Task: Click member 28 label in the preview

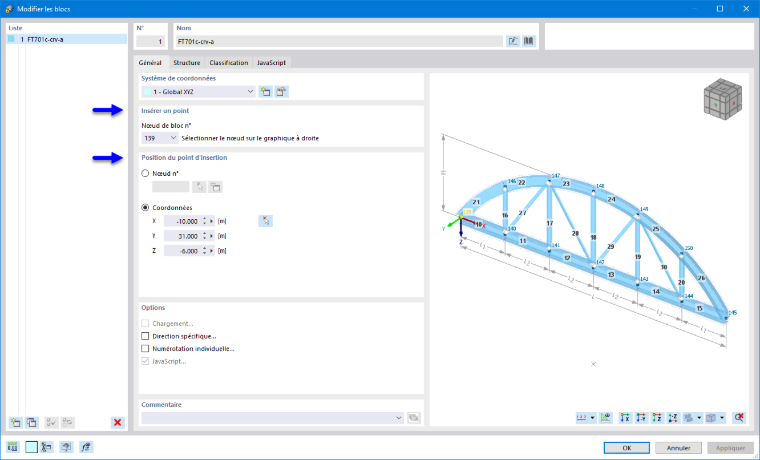Action: click(x=575, y=233)
